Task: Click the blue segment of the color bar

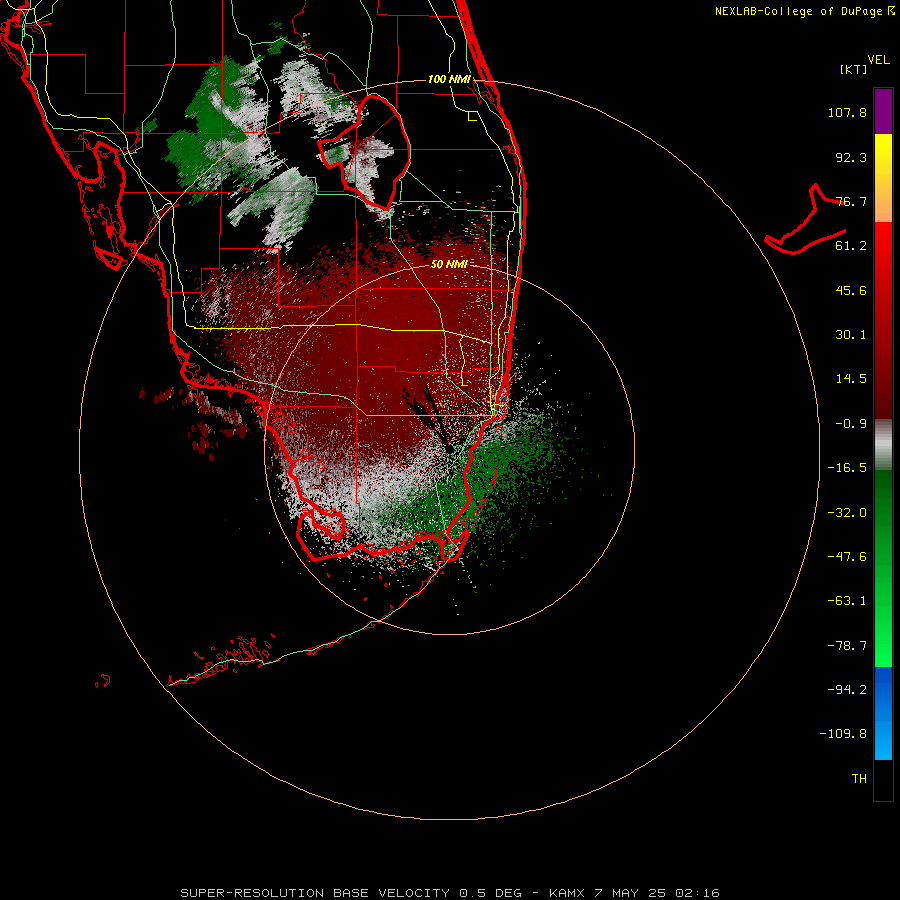Action: point(883,713)
